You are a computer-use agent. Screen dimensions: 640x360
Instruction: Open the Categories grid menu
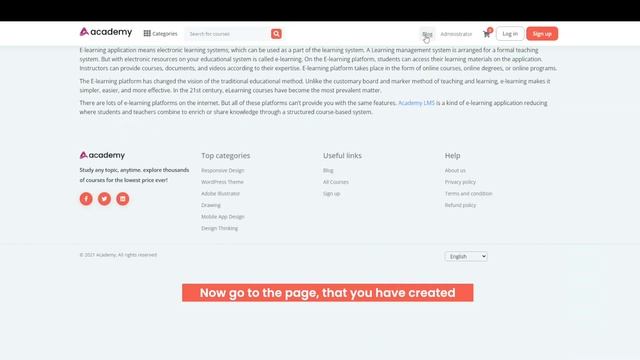160,33
